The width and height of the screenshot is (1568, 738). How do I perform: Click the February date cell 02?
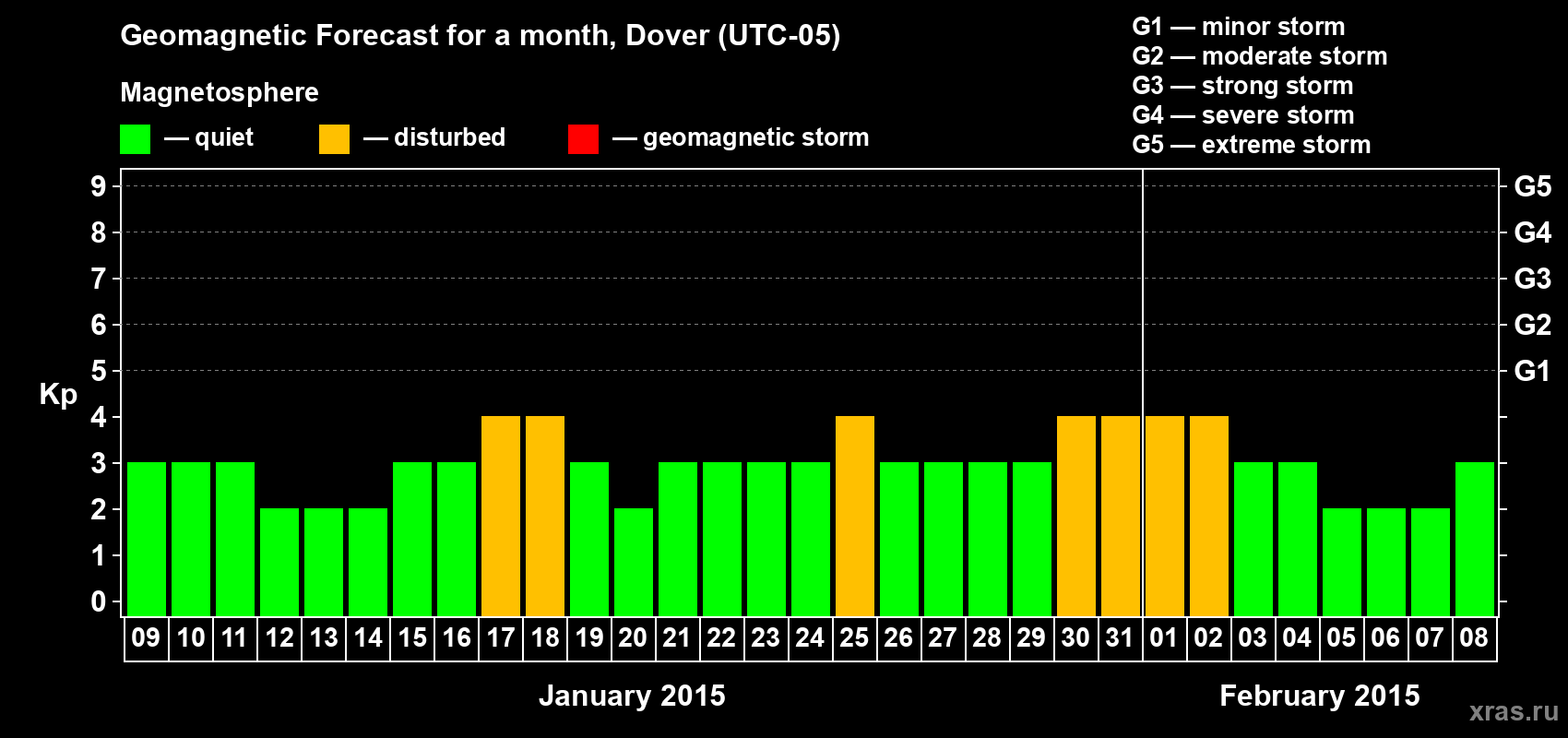click(x=1208, y=638)
